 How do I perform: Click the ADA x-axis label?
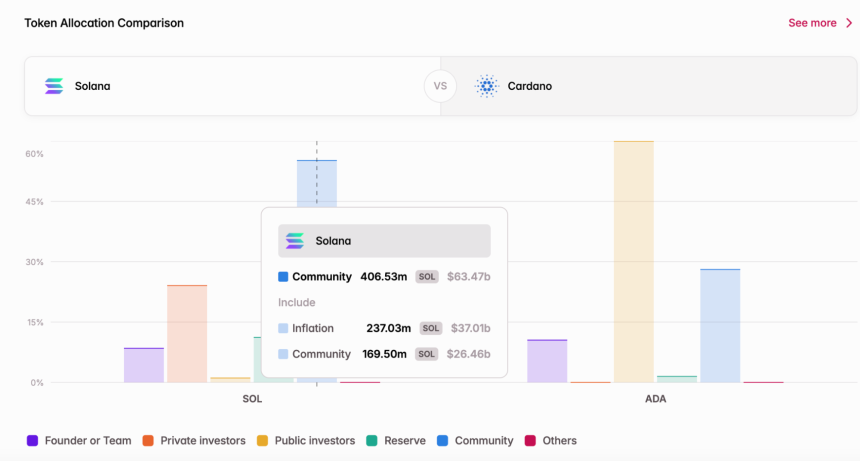point(655,399)
